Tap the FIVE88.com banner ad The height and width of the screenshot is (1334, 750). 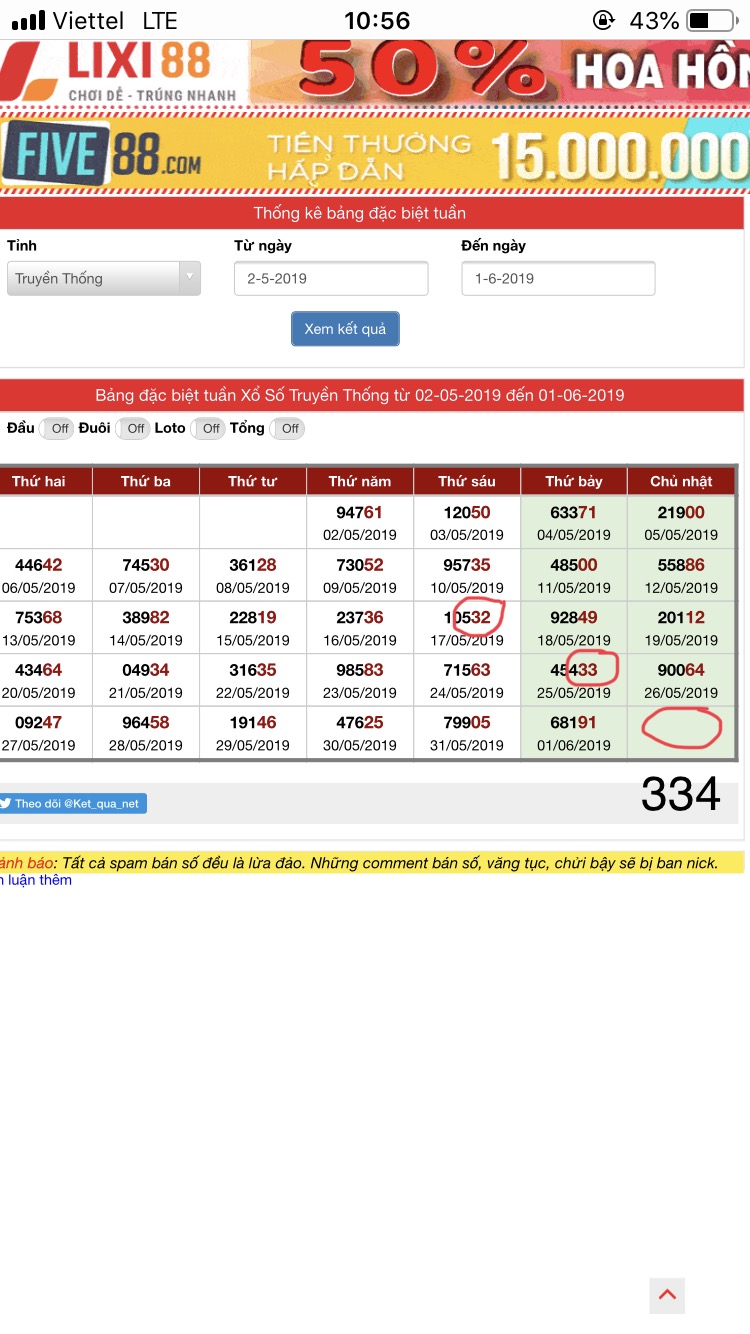click(x=375, y=154)
